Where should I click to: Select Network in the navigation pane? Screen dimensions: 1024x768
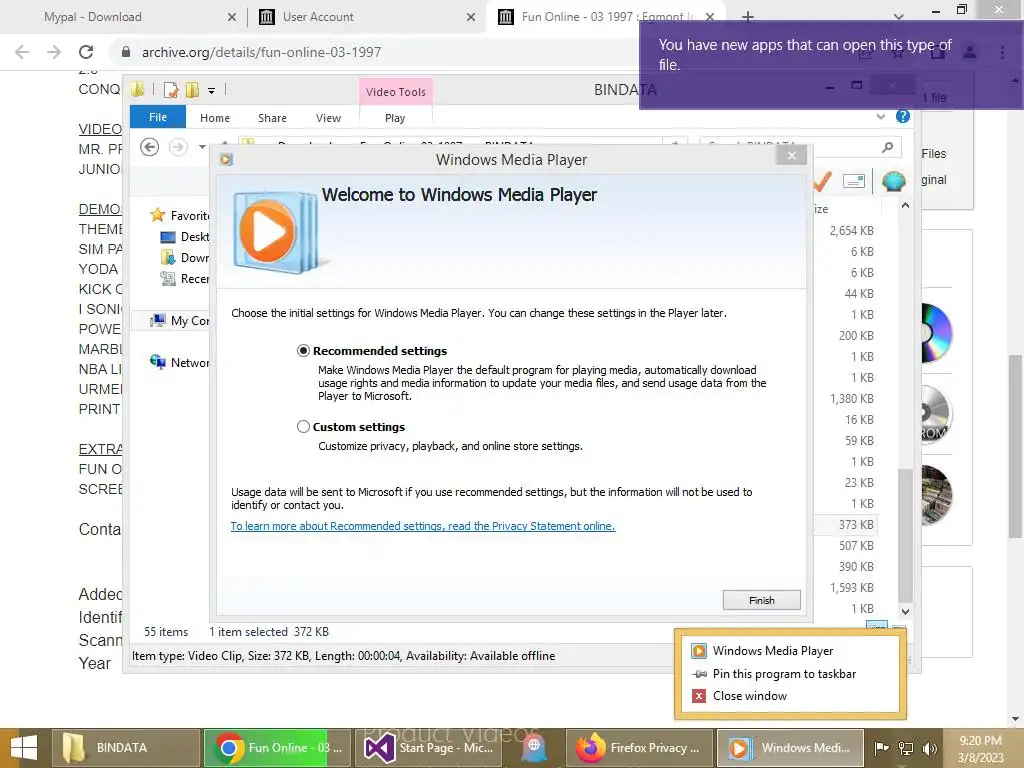180,362
